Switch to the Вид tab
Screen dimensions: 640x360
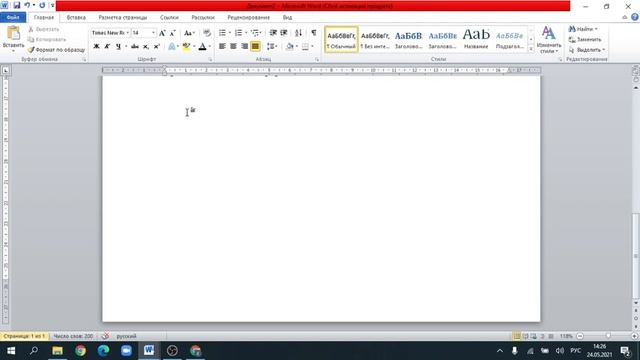287,18
